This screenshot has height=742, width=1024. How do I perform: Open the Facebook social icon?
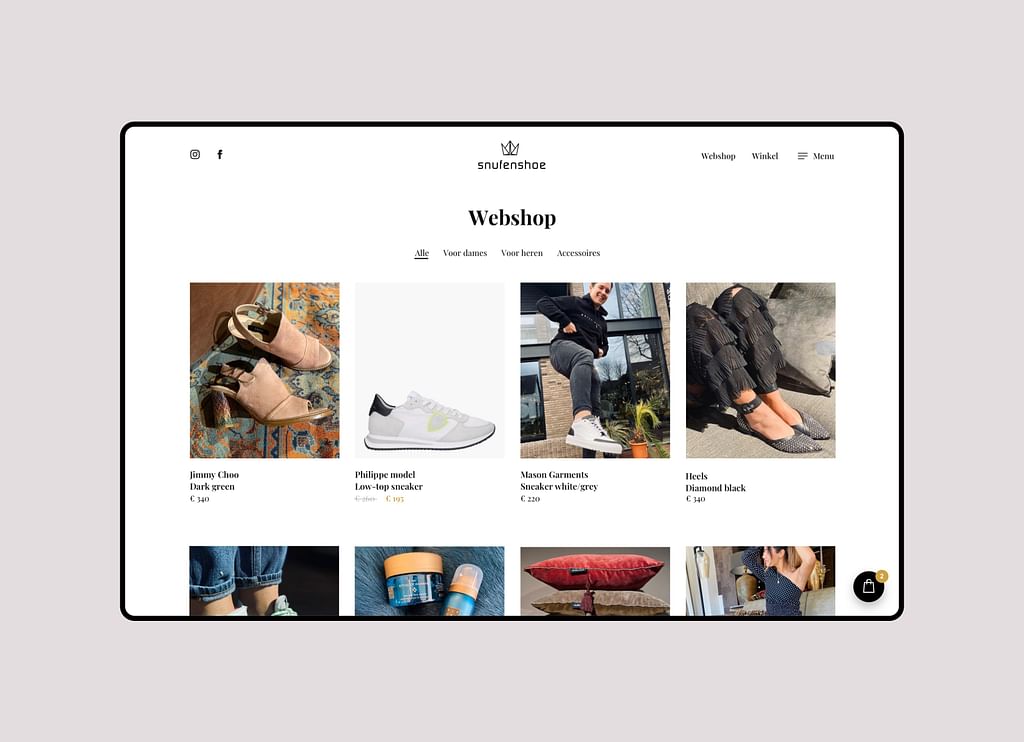(x=220, y=154)
